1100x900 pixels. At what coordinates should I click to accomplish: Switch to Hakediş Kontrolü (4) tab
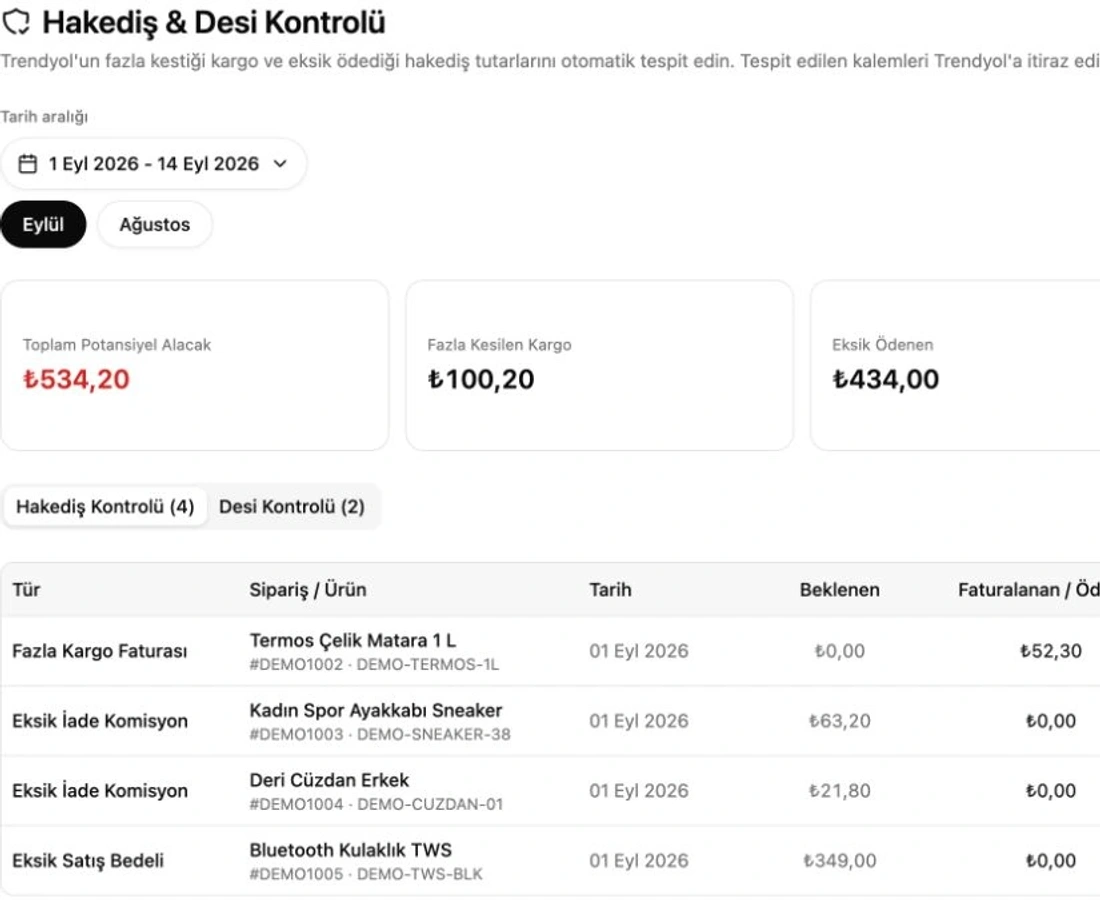[x=105, y=506]
